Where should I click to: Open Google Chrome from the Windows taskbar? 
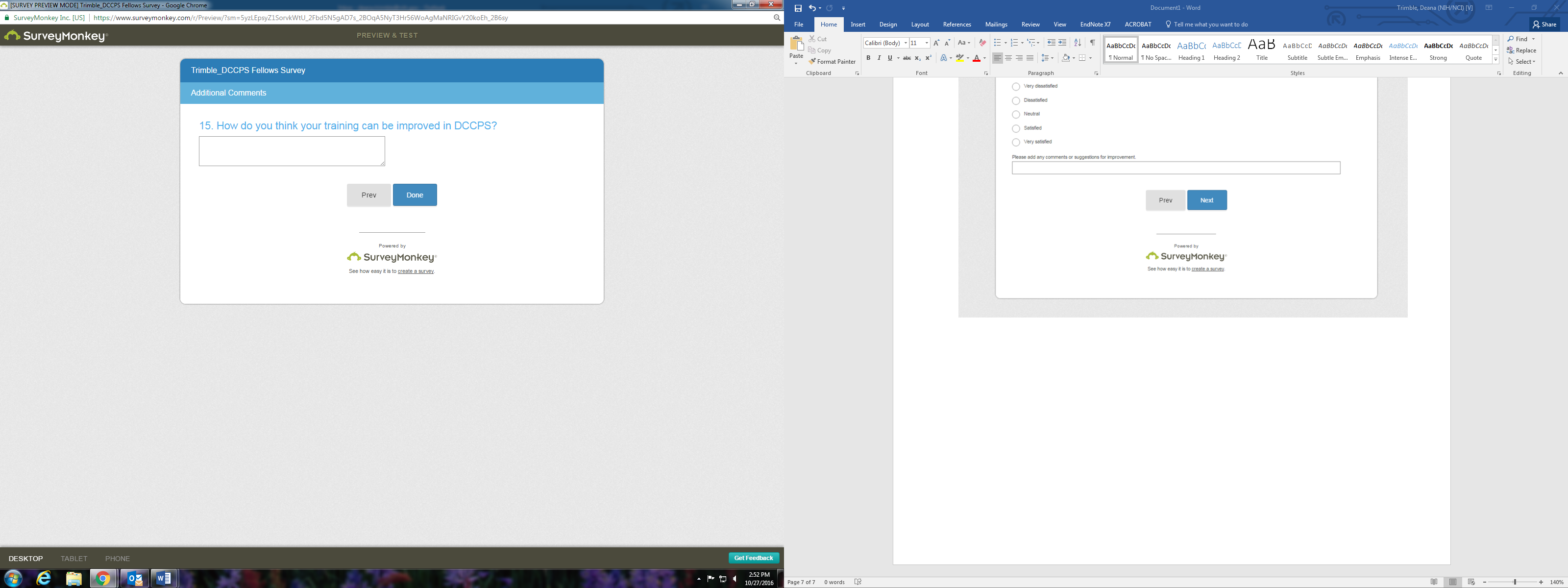tap(103, 578)
